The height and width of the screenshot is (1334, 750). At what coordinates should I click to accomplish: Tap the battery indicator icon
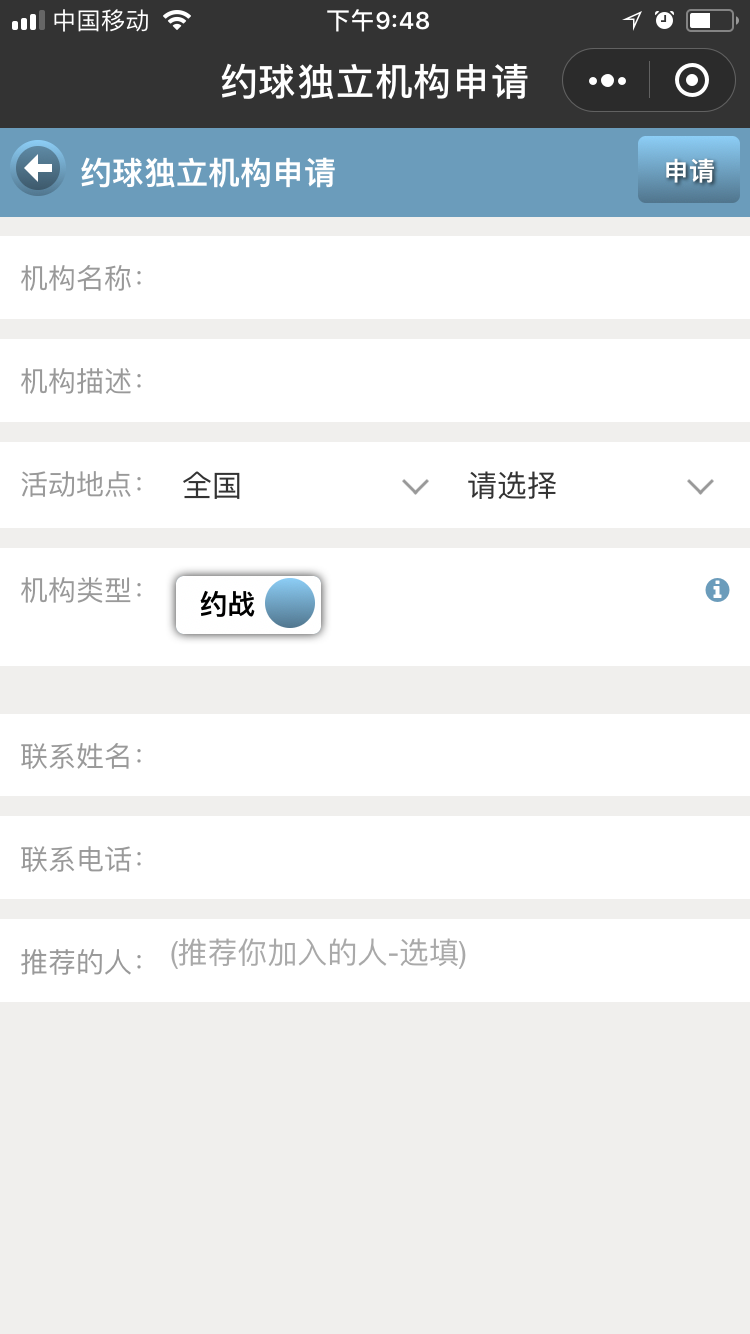pos(712,20)
